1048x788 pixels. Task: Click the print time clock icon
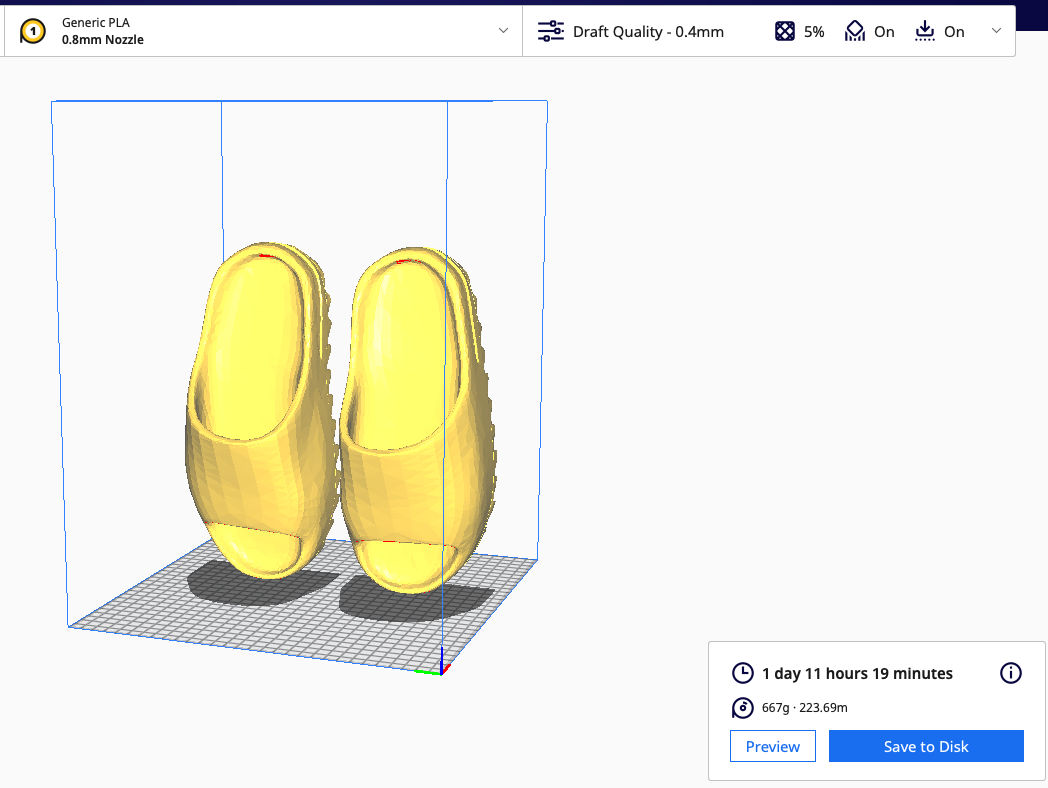[741, 673]
